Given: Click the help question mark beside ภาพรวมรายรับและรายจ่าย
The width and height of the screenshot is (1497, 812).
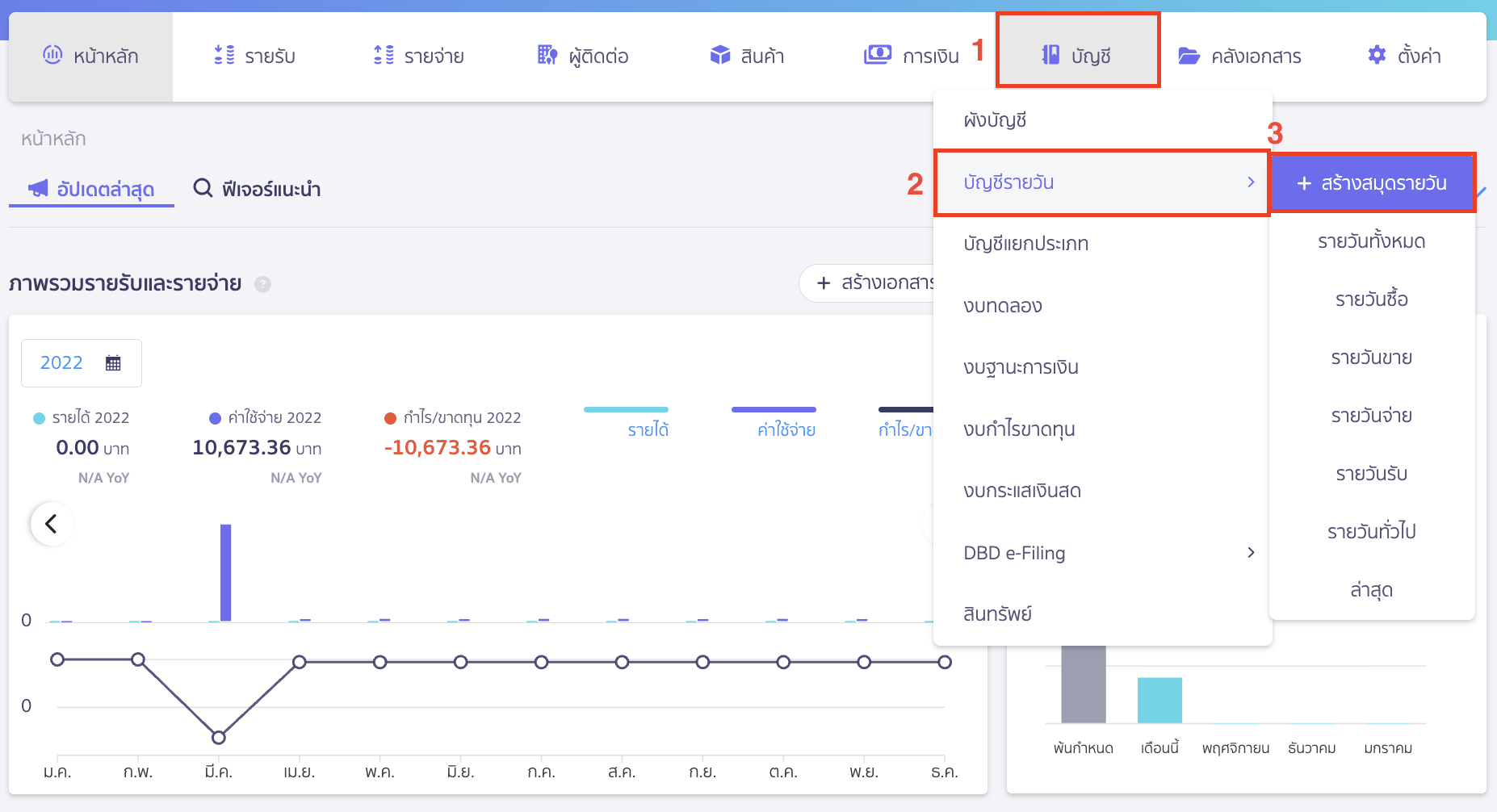Looking at the screenshot, I should pyautogui.click(x=262, y=284).
